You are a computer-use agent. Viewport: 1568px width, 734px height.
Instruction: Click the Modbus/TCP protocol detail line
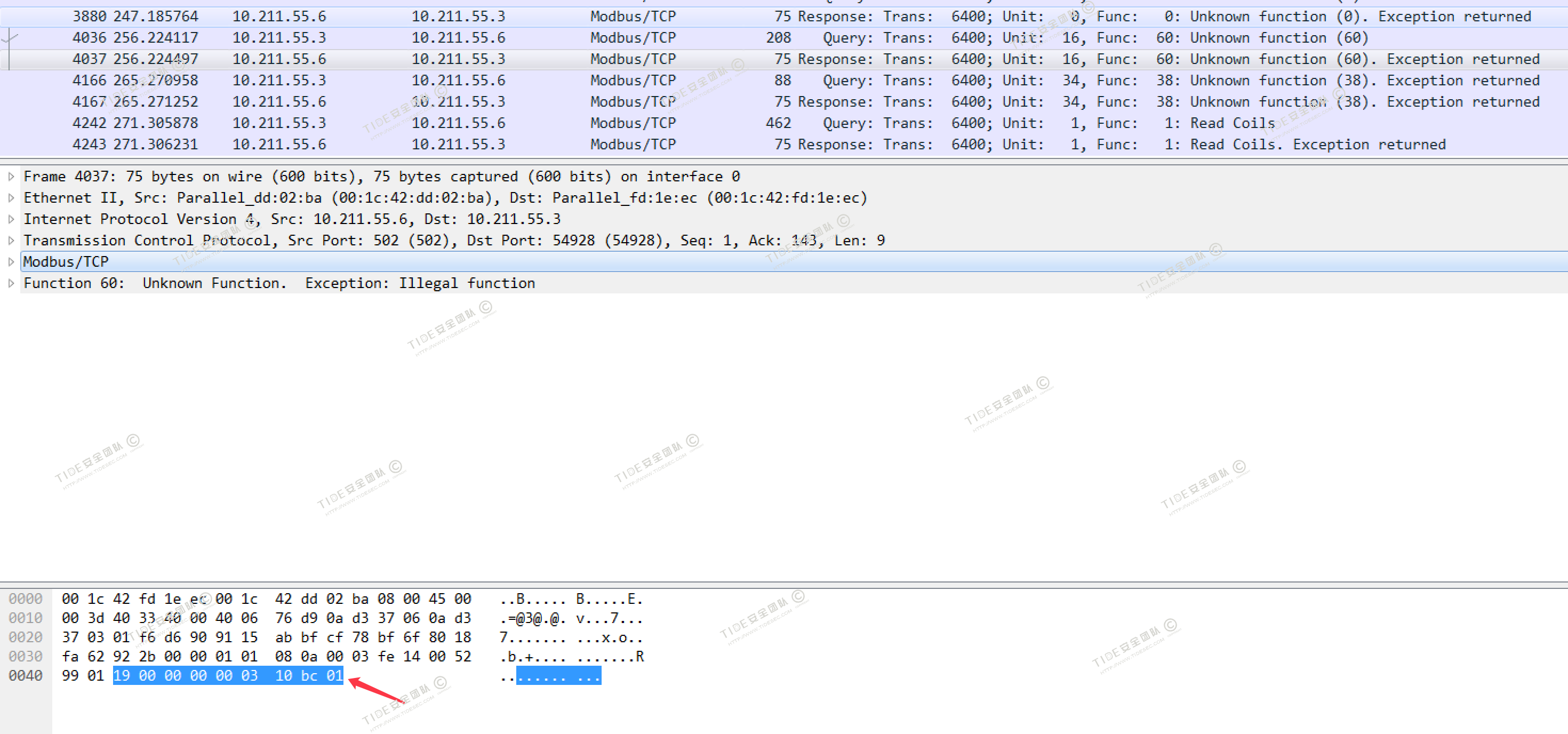pyautogui.click(x=66, y=262)
